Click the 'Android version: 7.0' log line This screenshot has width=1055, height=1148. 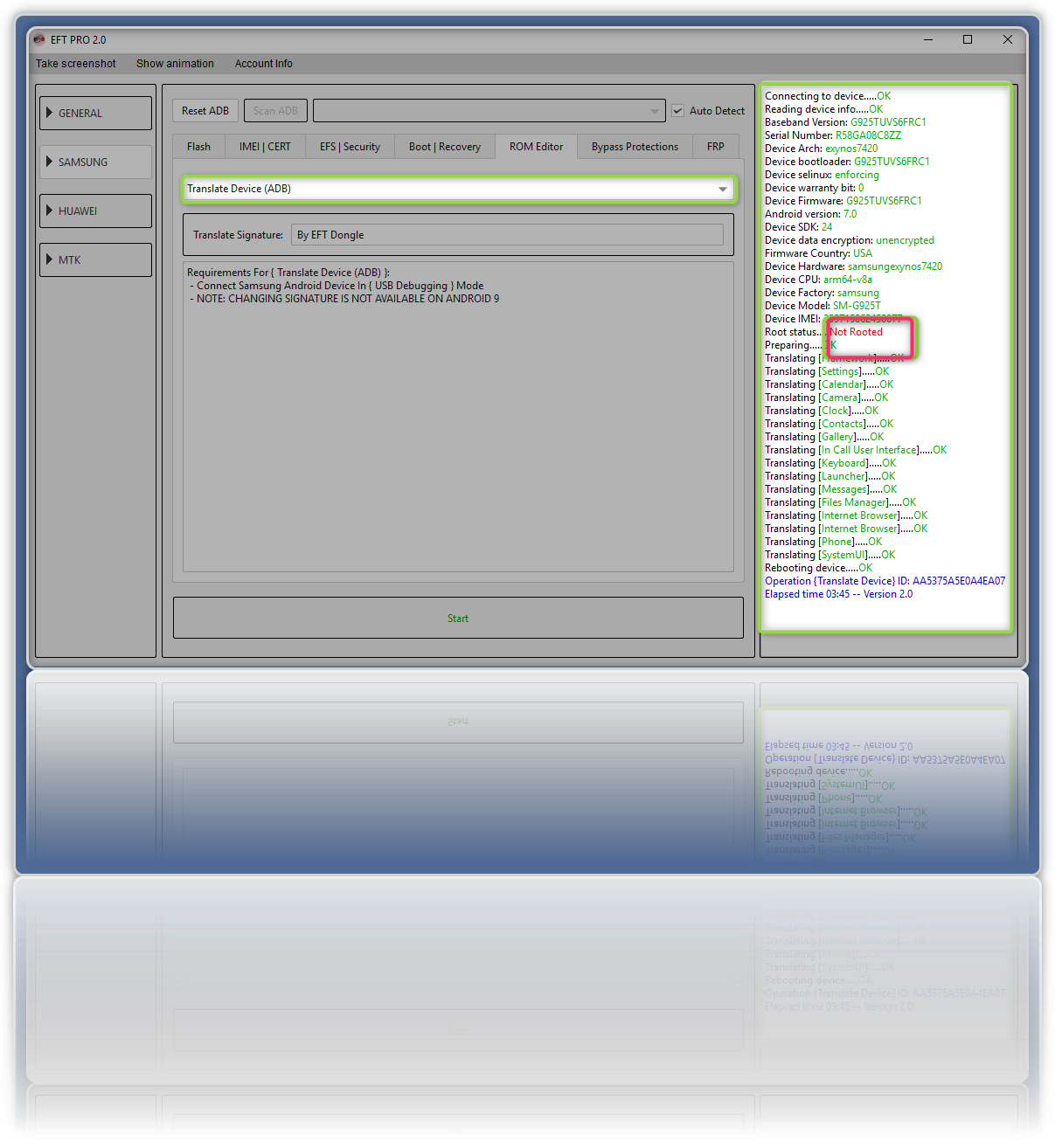click(810, 214)
